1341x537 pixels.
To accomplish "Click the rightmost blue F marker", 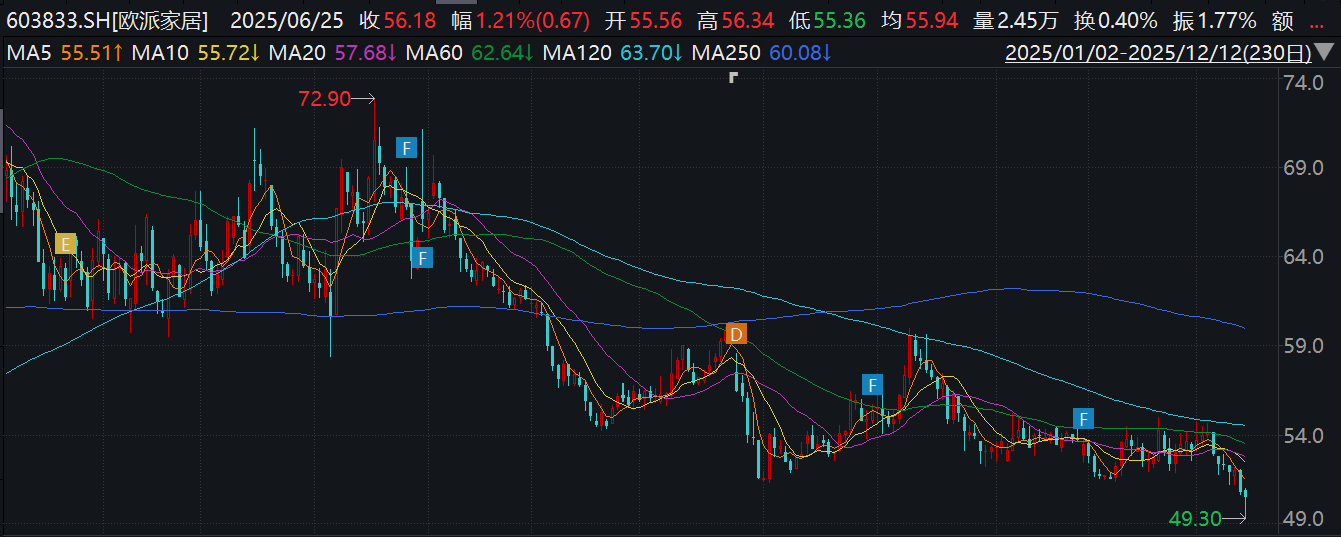I will pos(1083,418).
